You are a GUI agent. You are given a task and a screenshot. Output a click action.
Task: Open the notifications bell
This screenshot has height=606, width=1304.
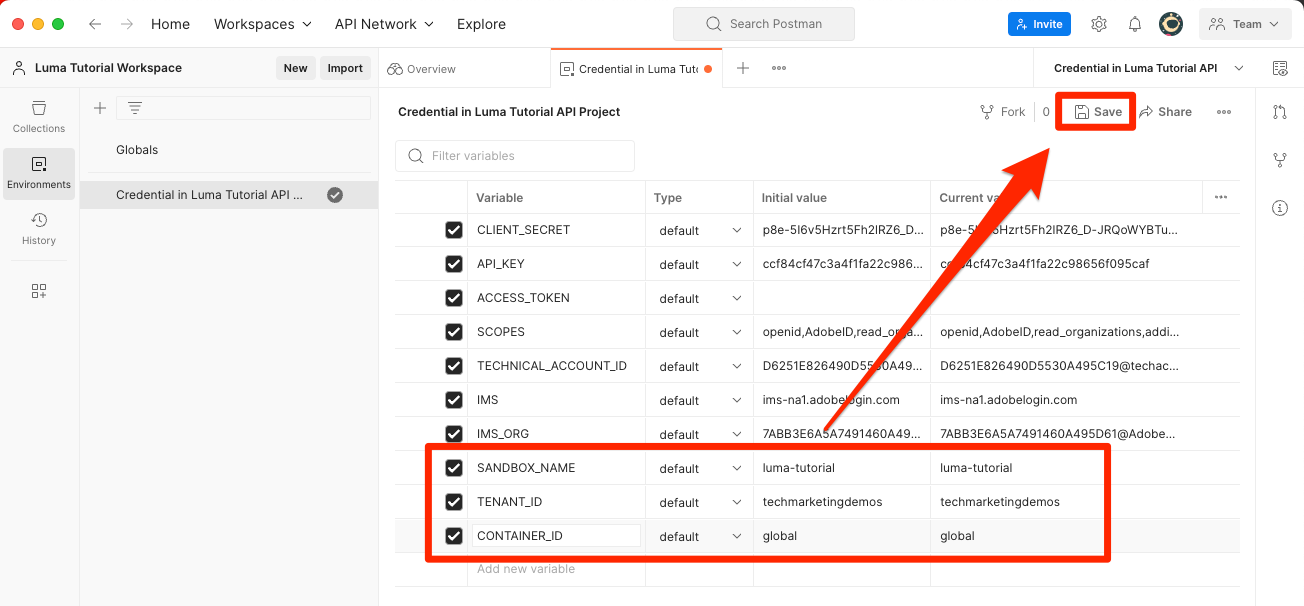tap(1135, 24)
